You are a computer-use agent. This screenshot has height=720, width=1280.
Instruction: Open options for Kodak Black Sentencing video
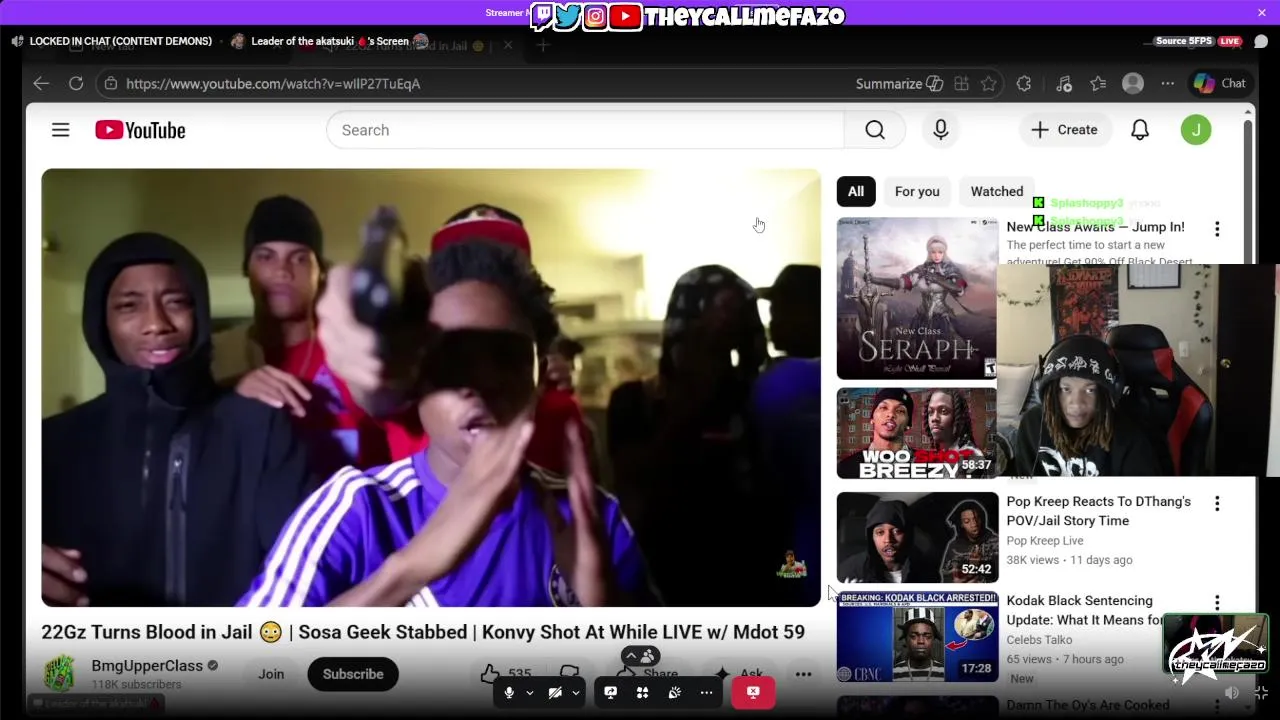point(1217,603)
